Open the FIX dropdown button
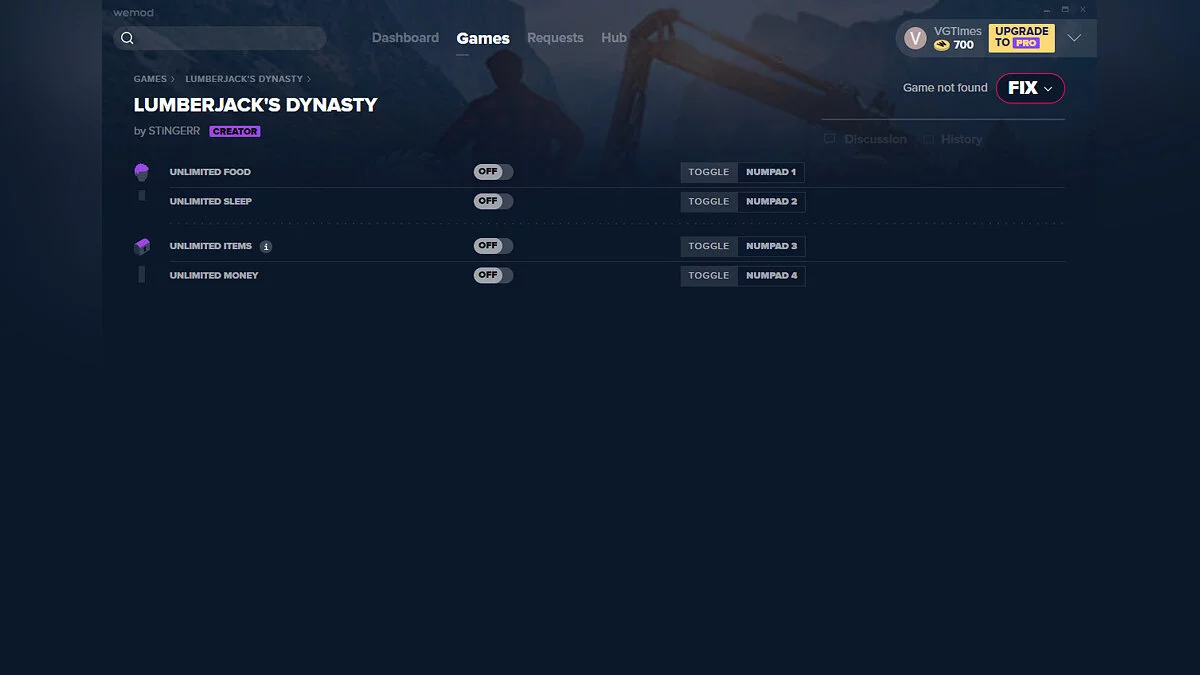 1030,88
